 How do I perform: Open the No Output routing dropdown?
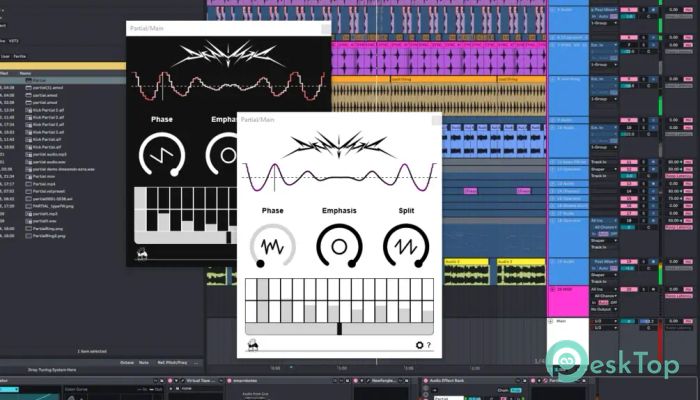[x=602, y=309]
